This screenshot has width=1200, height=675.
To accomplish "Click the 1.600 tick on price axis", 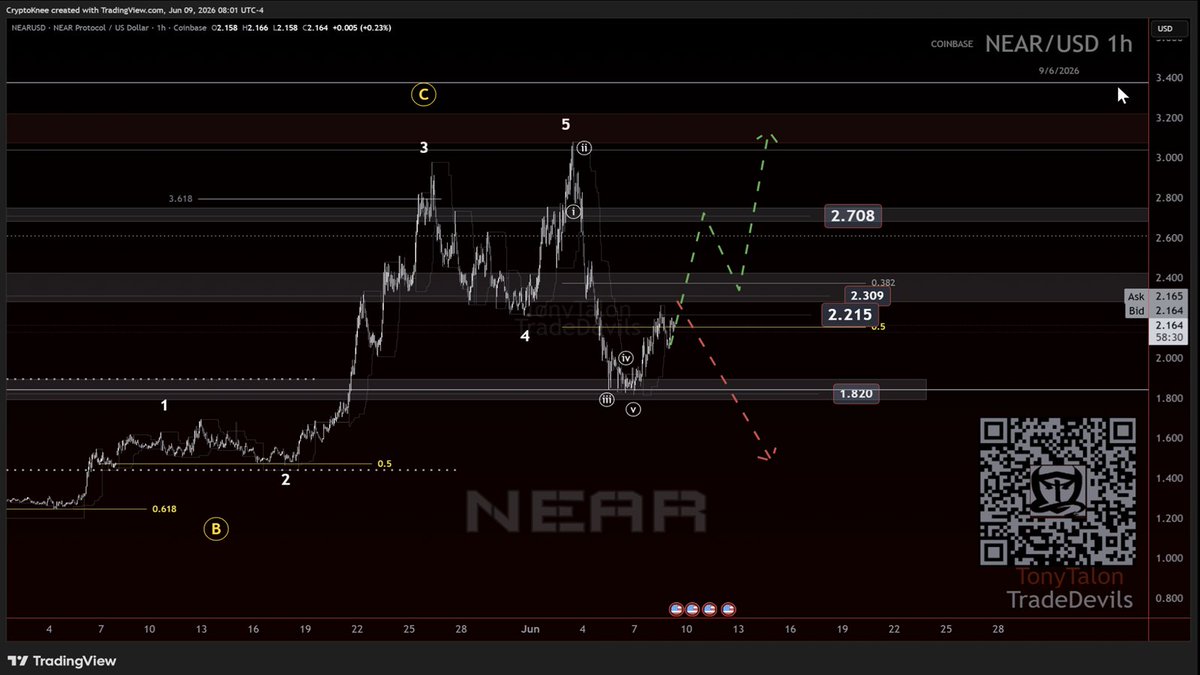I will click(1171, 438).
